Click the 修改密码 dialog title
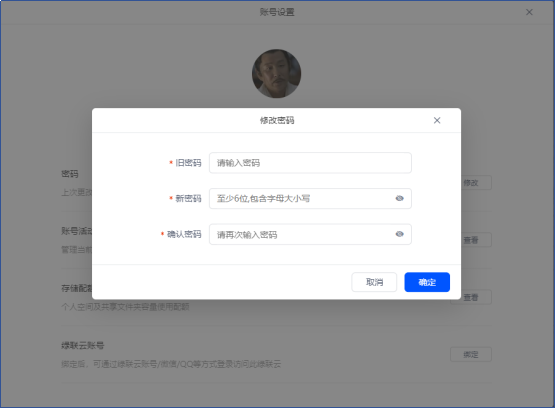This screenshot has width=556, height=409. tap(277, 121)
